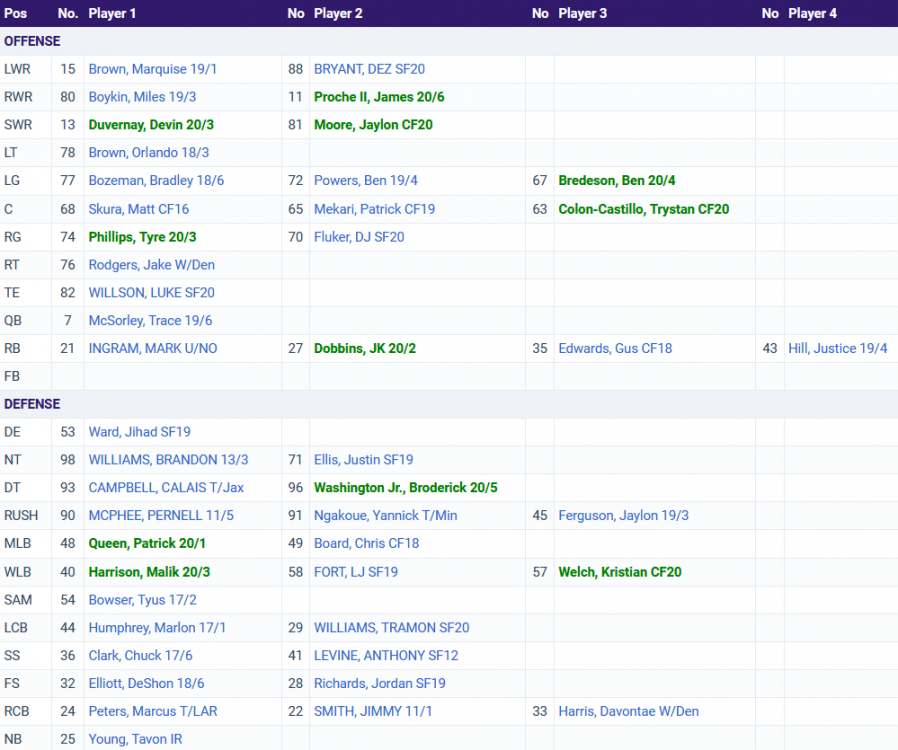The width and height of the screenshot is (898, 750).
Task: Open INGRAM, MARK U/NO link
Action: 153,349
